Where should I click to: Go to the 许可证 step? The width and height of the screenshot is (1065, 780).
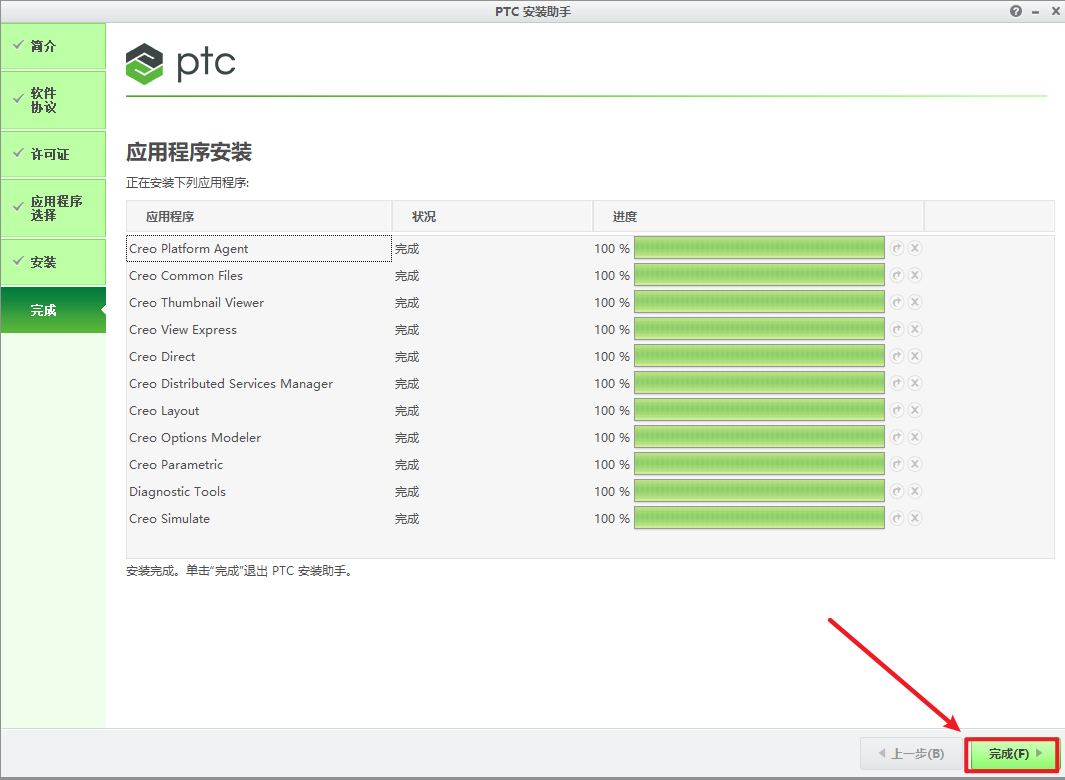click(53, 154)
